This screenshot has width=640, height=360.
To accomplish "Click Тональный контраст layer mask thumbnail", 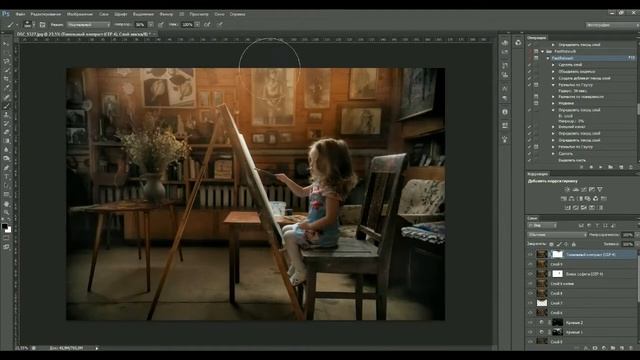I will 558,254.
